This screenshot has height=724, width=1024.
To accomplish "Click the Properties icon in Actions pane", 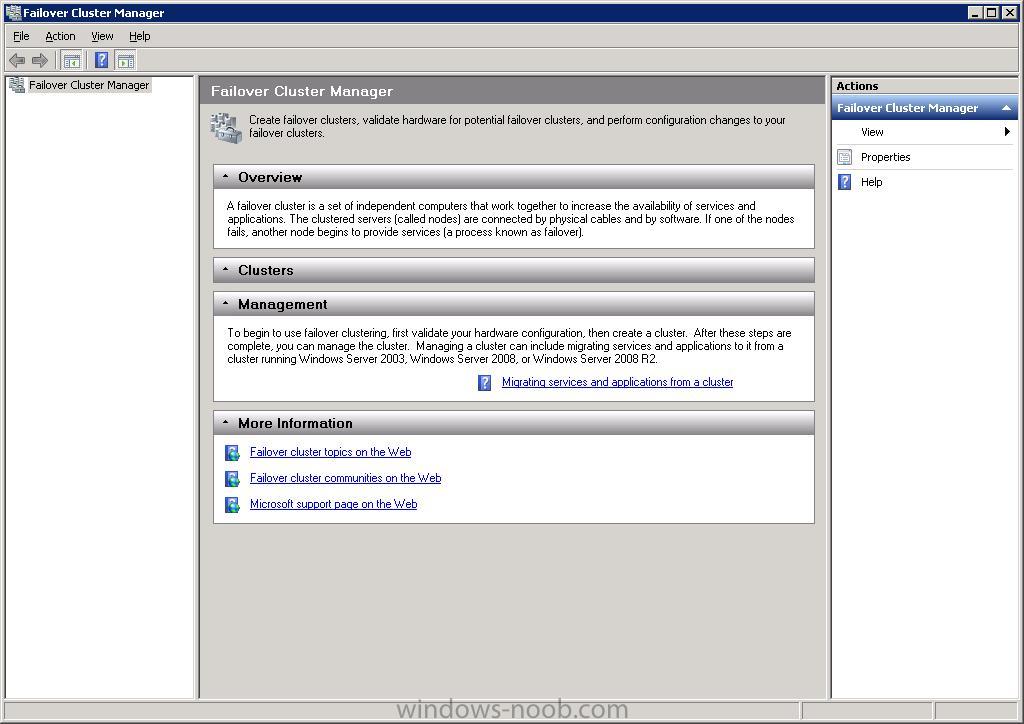I will [844, 157].
